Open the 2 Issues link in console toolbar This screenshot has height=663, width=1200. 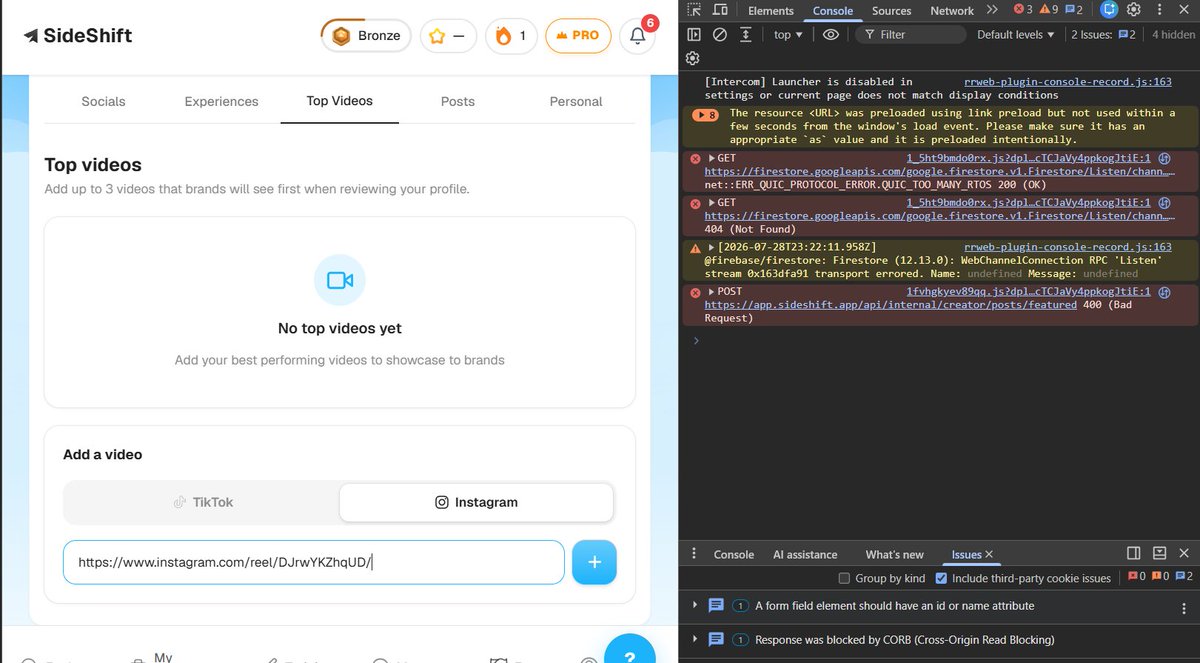tap(1103, 34)
